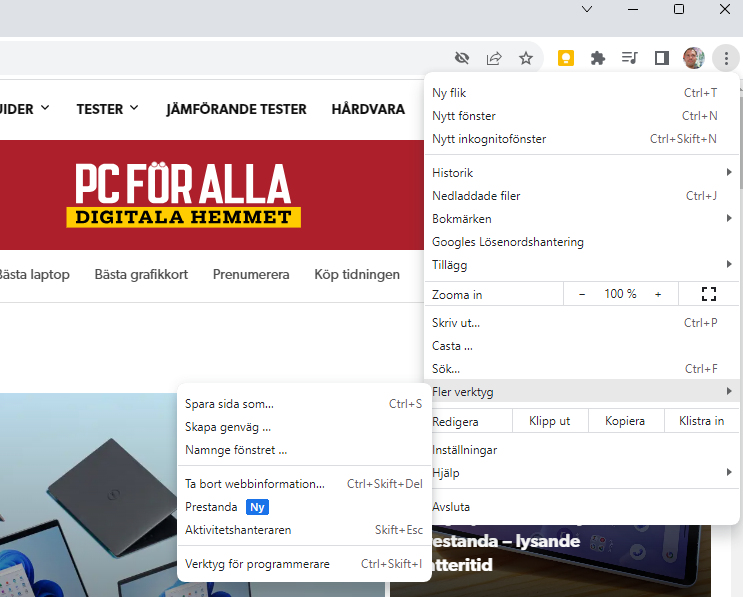
Task: Choose Casta ... from the menu
Action: (x=581, y=346)
